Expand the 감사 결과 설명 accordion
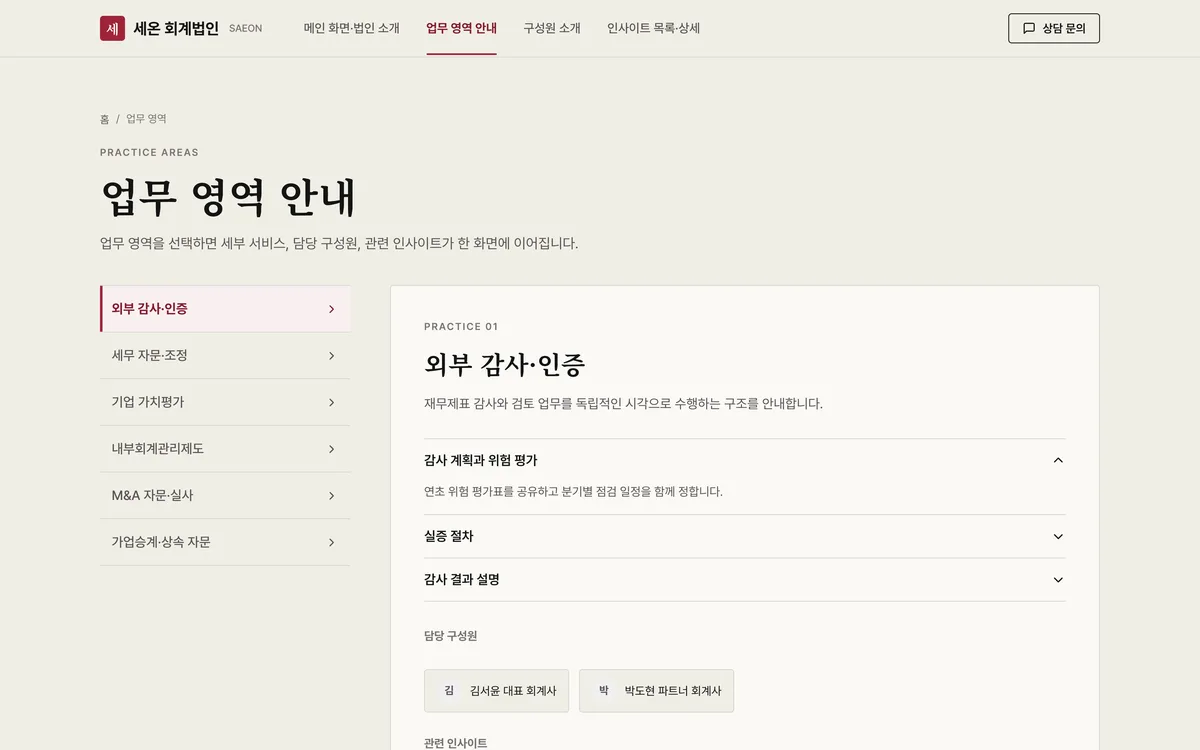This screenshot has height=750, width=1200. (745, 580)
